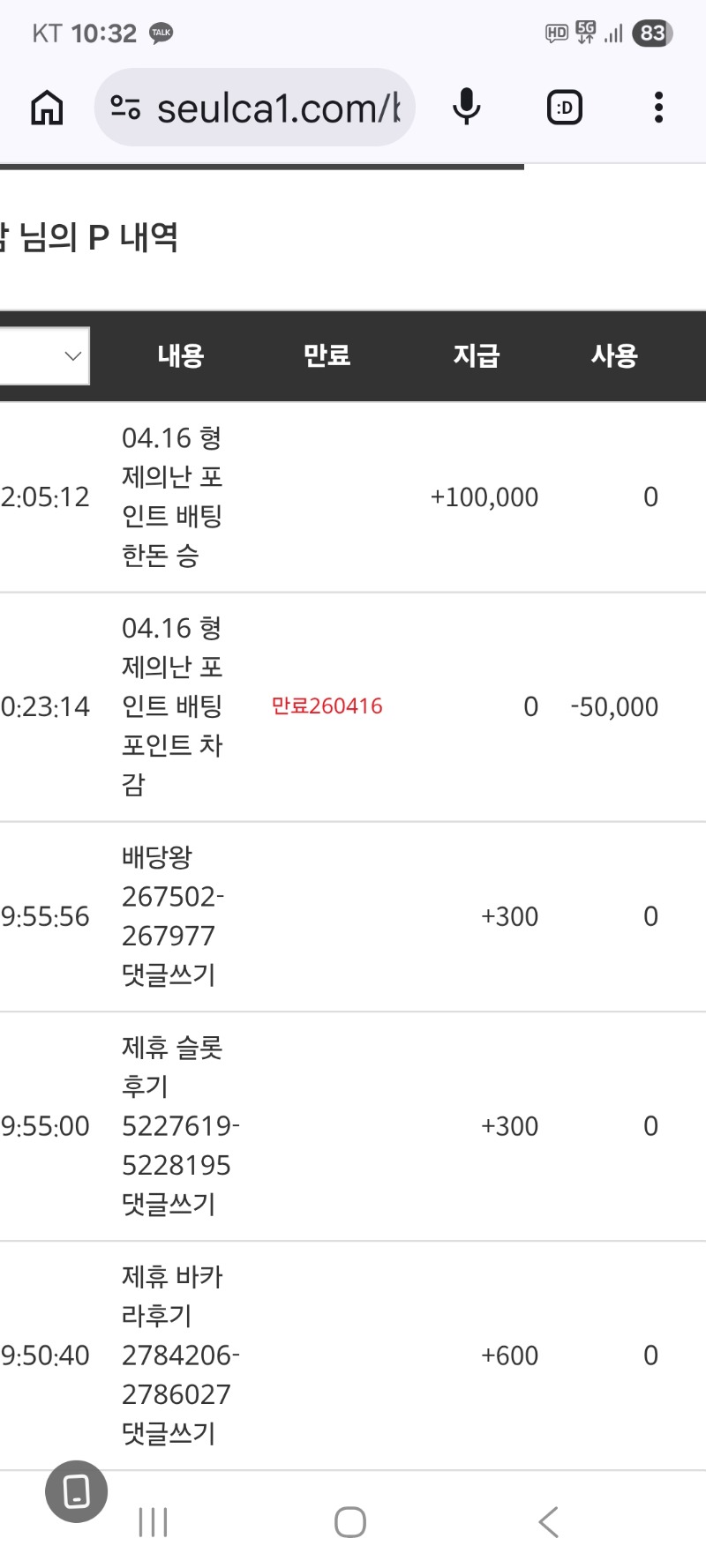Screen dimensions: 706x1568
Task: Tap the +100,000 point amount
Action: pos(484,497)
